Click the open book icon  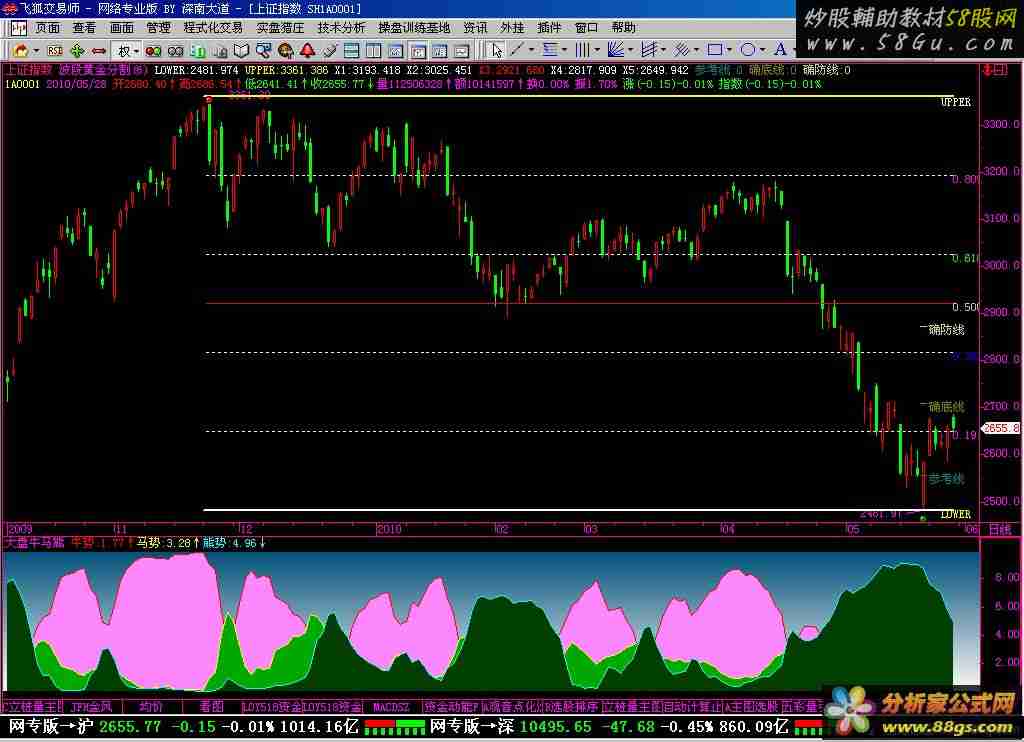[242, 50]
